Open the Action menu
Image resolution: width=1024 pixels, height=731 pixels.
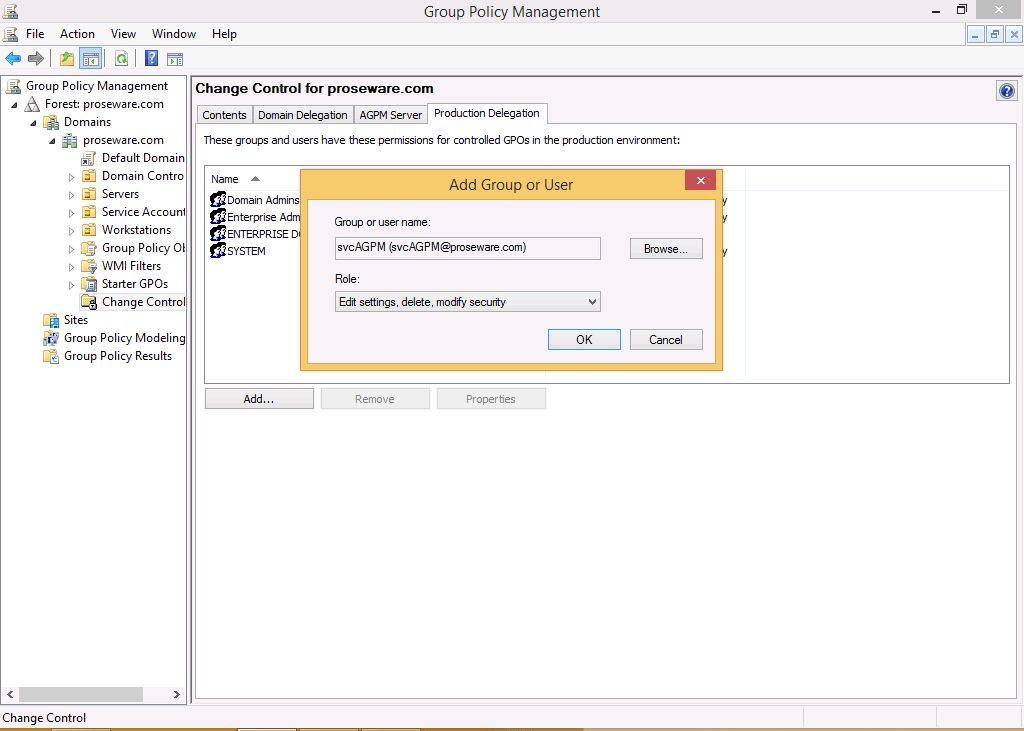pyautogui.click(x=77, y=34)
